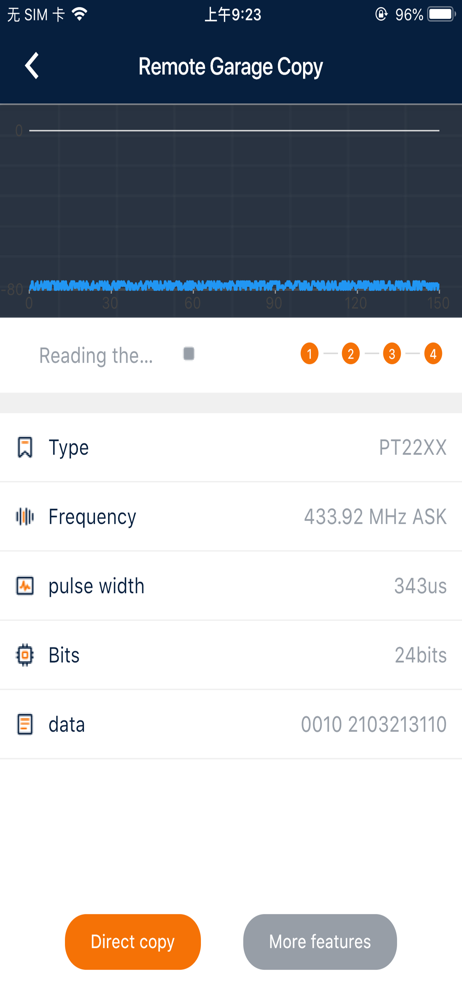
Task: Select step 3 indicator circle
Action: pos(392,353)
